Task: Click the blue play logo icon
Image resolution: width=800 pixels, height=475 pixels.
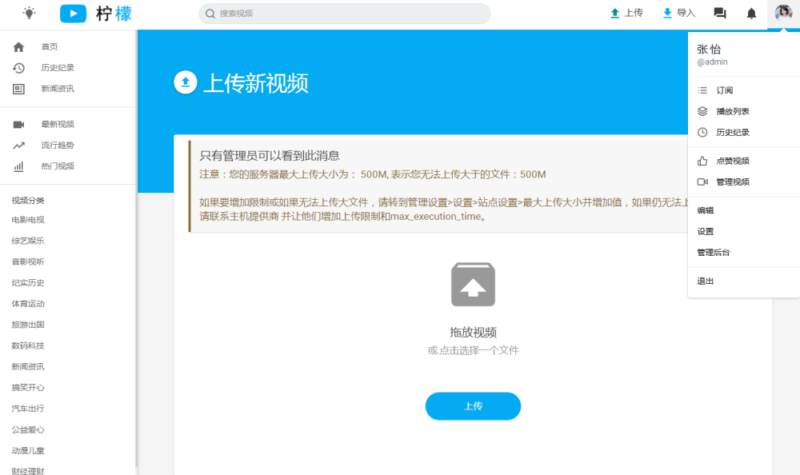Action: click(73, 13)
